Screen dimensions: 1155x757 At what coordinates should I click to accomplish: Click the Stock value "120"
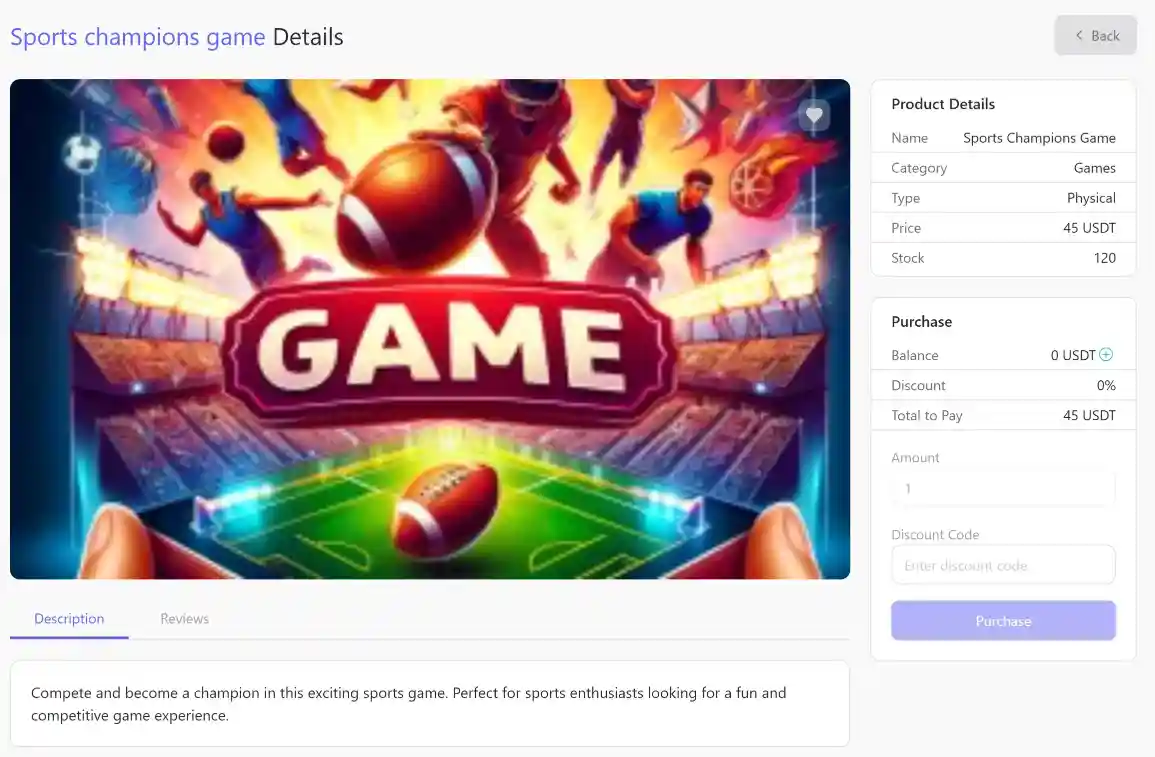[x=1104, y=258]
